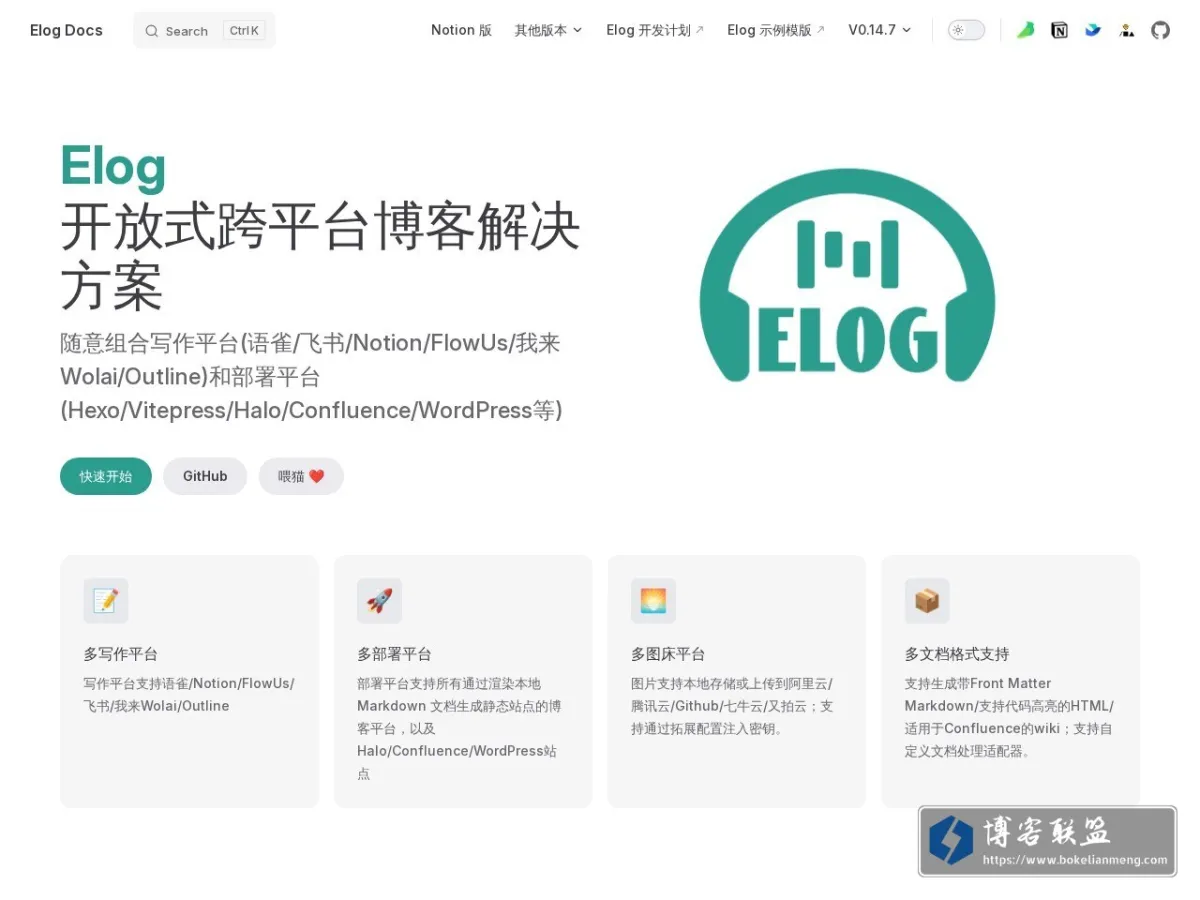The image size is (1200, 900).
Task: Click the 多写作平台 card title
Action: (121, 654)
